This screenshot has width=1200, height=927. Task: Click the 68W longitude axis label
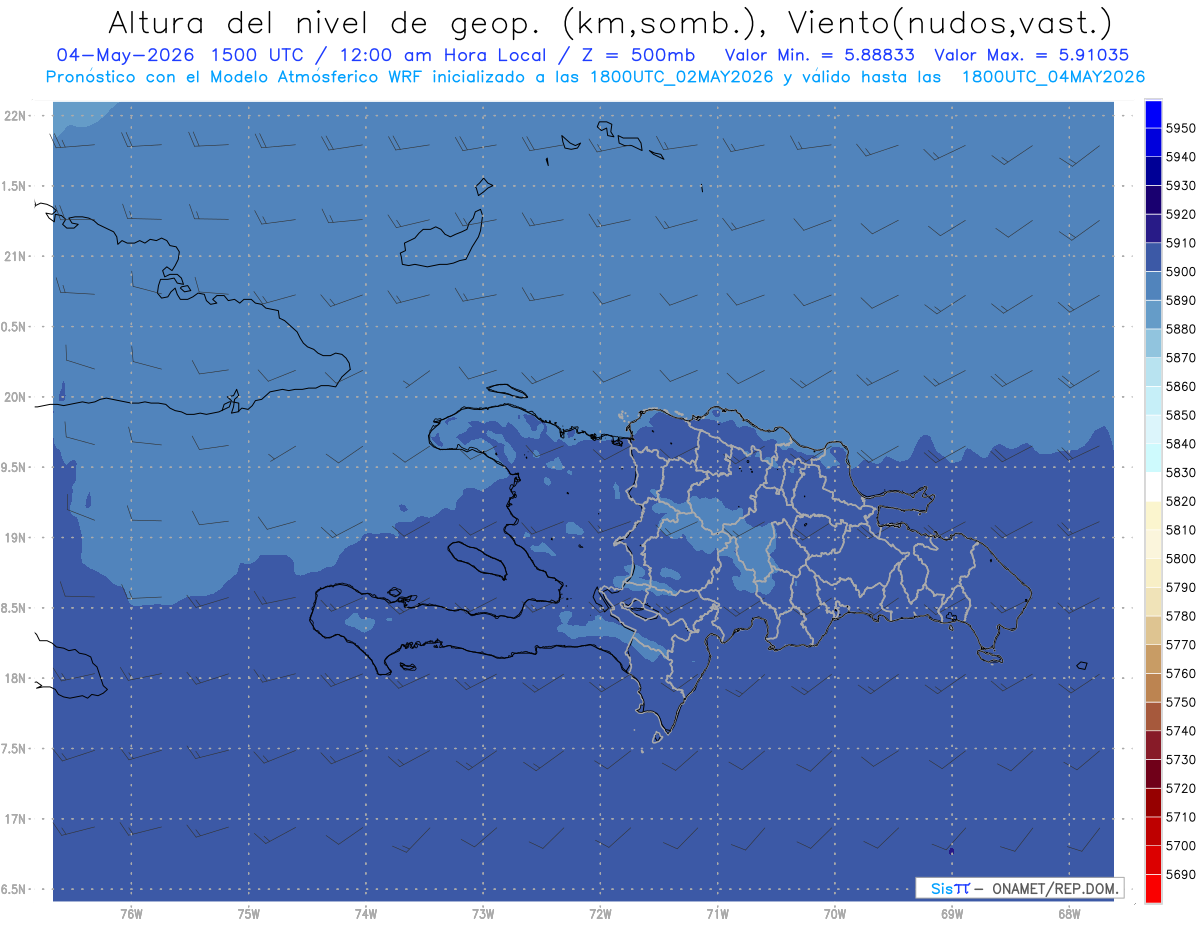pos(1068,914)
